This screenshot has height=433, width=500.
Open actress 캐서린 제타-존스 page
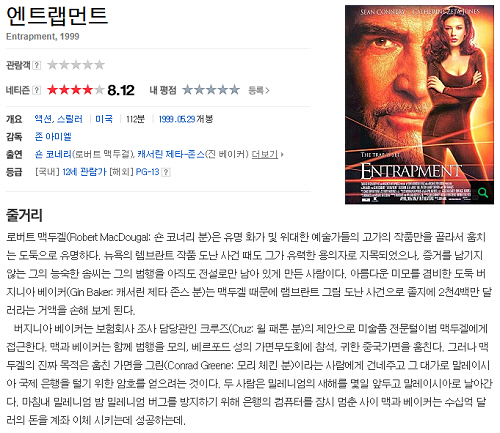[x=171, y=154]
